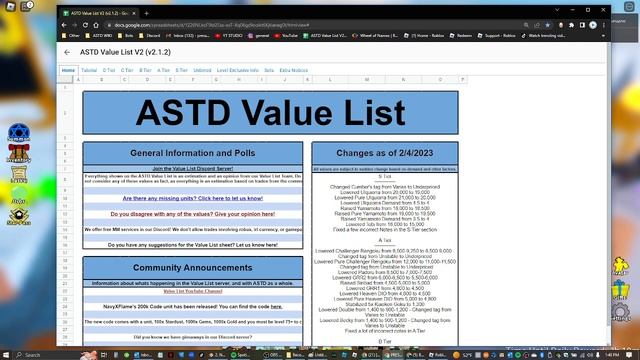Image resolution: width=640 pixels, height=360 pixels.
Task: Show more bookmarks chevron in bookmarks bar
Action: [603, 36]
